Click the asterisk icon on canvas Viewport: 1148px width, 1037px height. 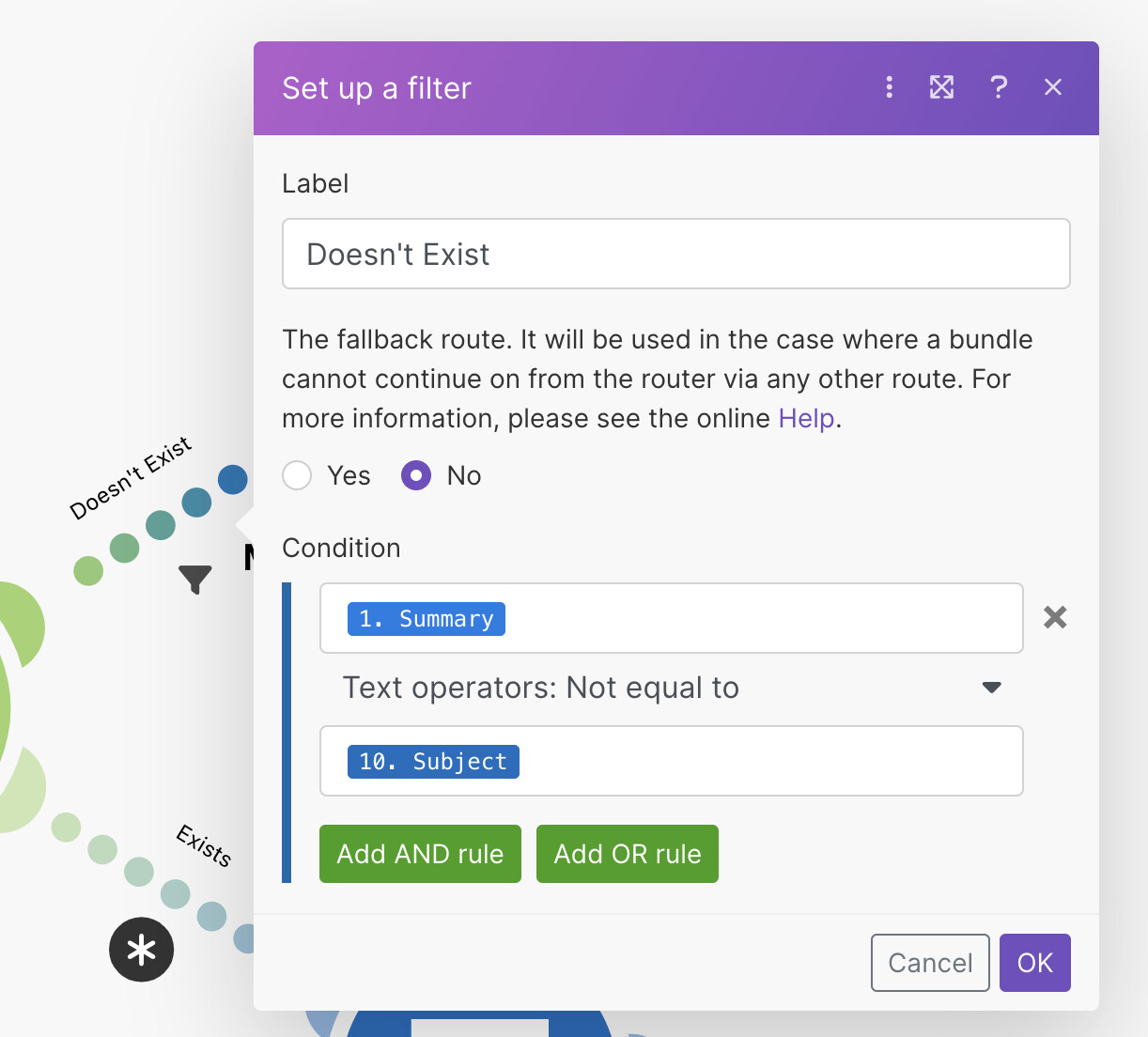click(x=142, y=950)
